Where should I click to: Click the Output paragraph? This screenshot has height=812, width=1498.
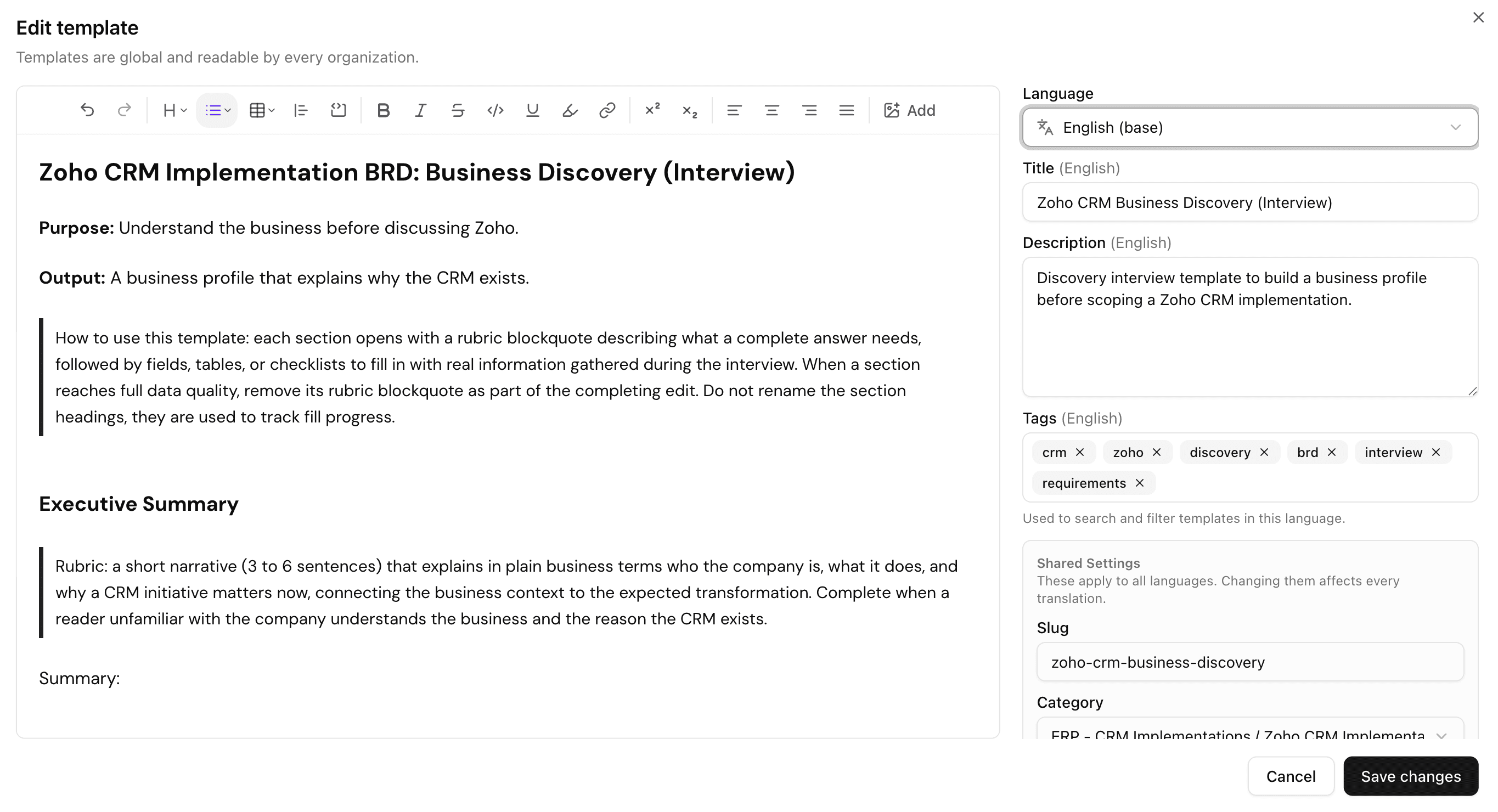tap(284, 278)
